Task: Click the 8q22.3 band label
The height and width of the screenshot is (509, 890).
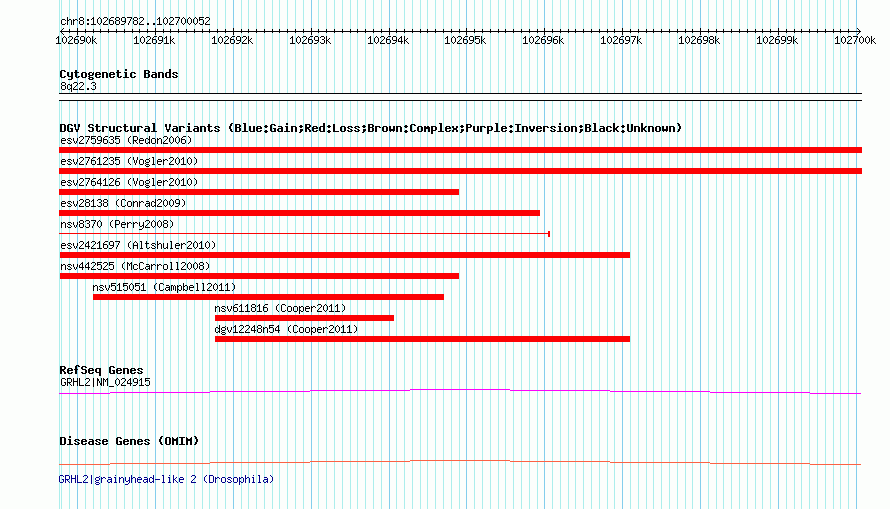Action: pos(78,86)
